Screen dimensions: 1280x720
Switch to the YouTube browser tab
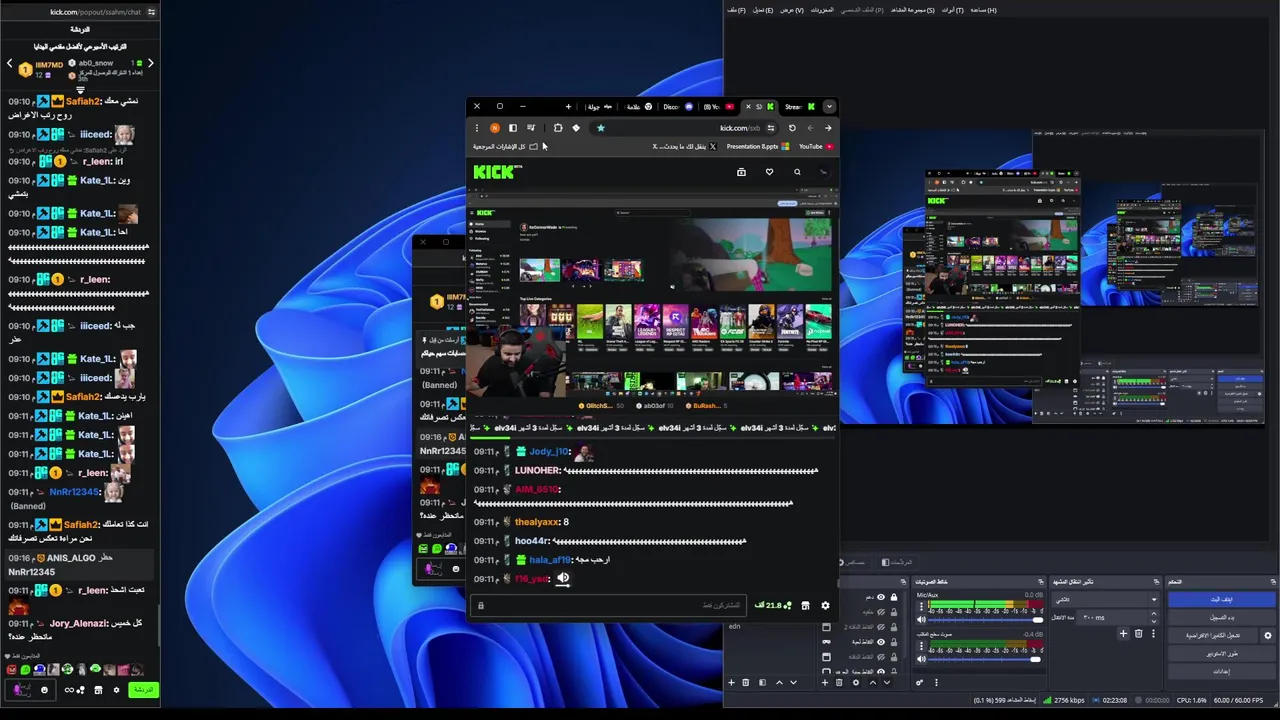click(719, 107)
